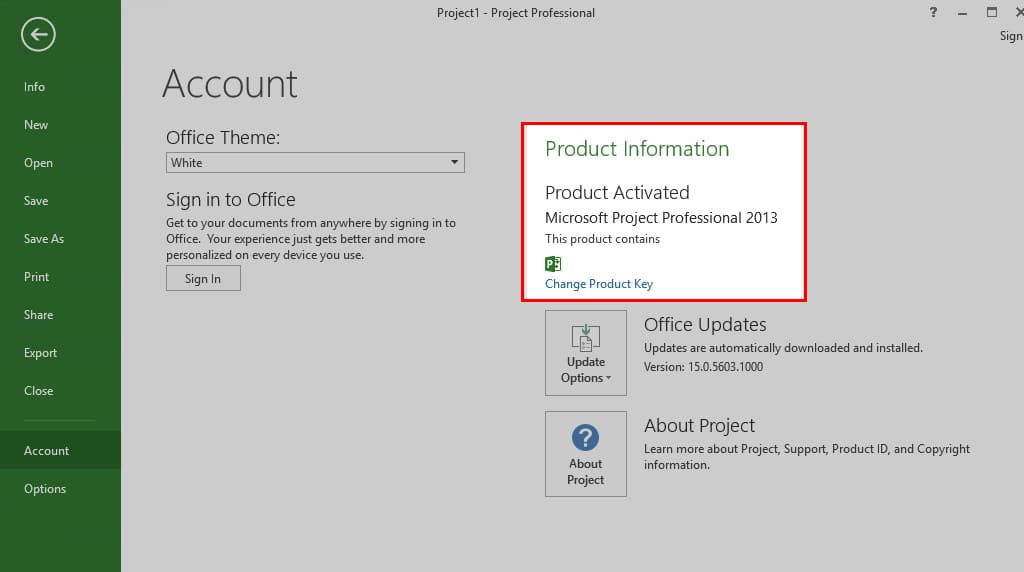Click the Version: 15.0.5603.1000 text

[703, 367]
